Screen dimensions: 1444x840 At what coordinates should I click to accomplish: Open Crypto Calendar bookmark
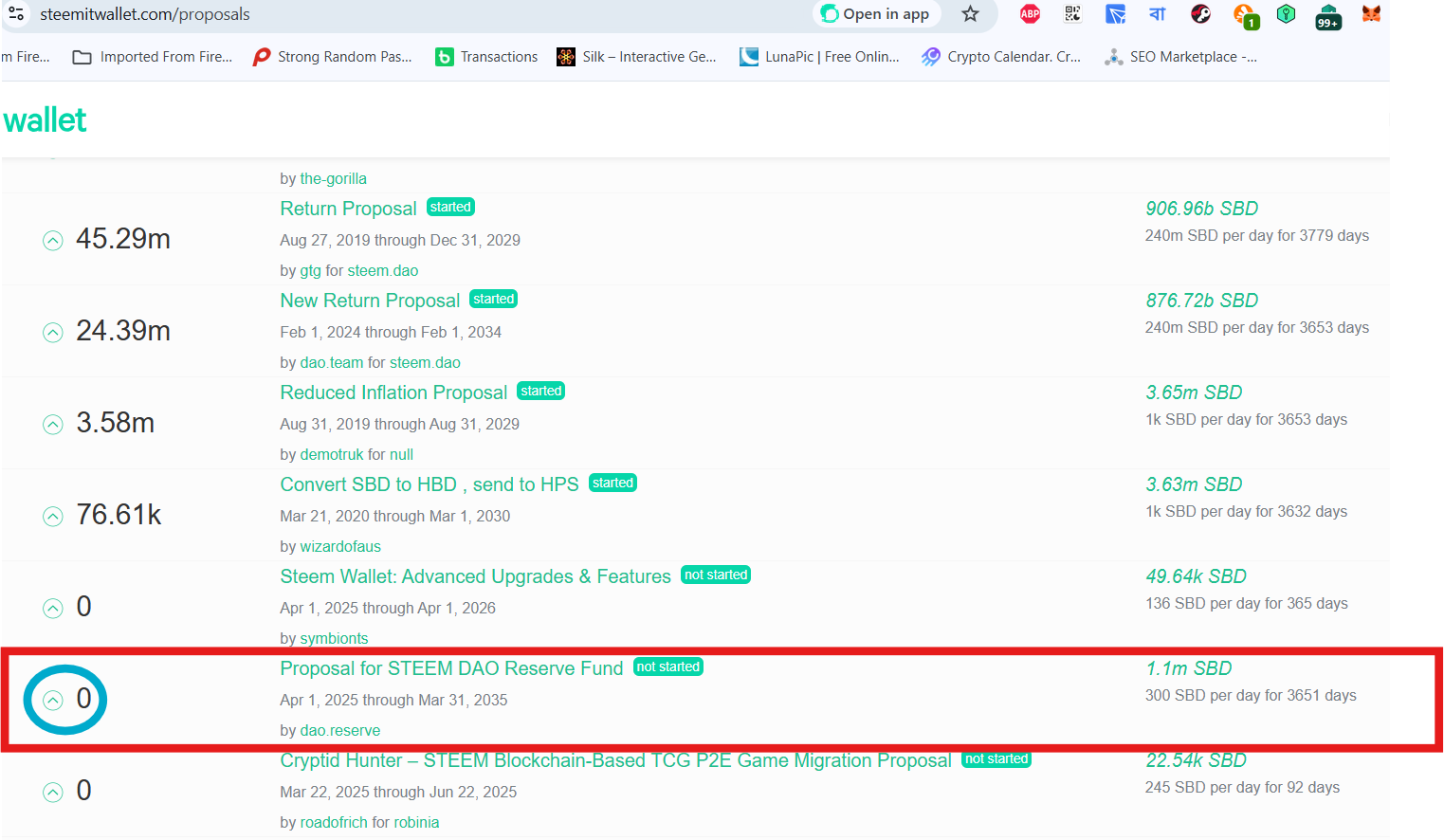point(1001,57)
